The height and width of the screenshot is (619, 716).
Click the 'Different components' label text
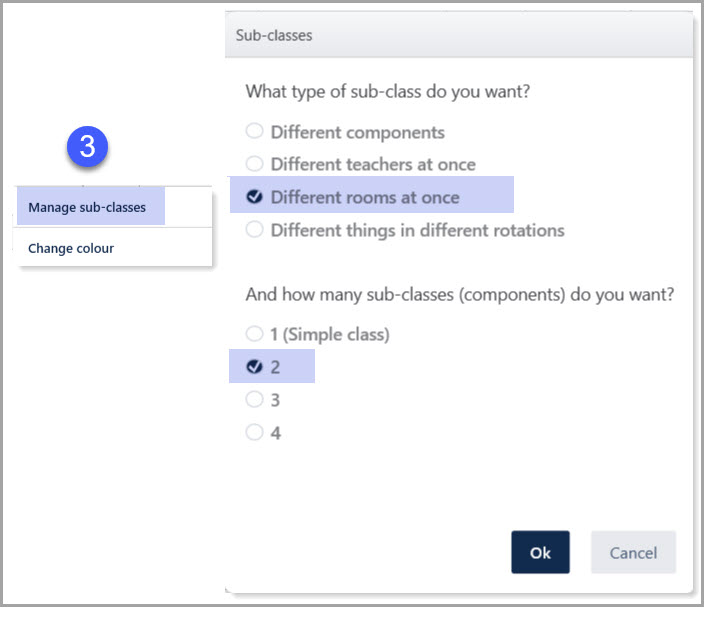tap(358, 132)
